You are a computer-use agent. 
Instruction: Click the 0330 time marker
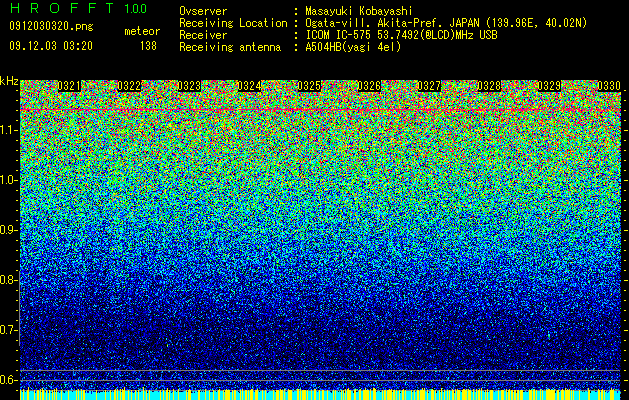609,86
